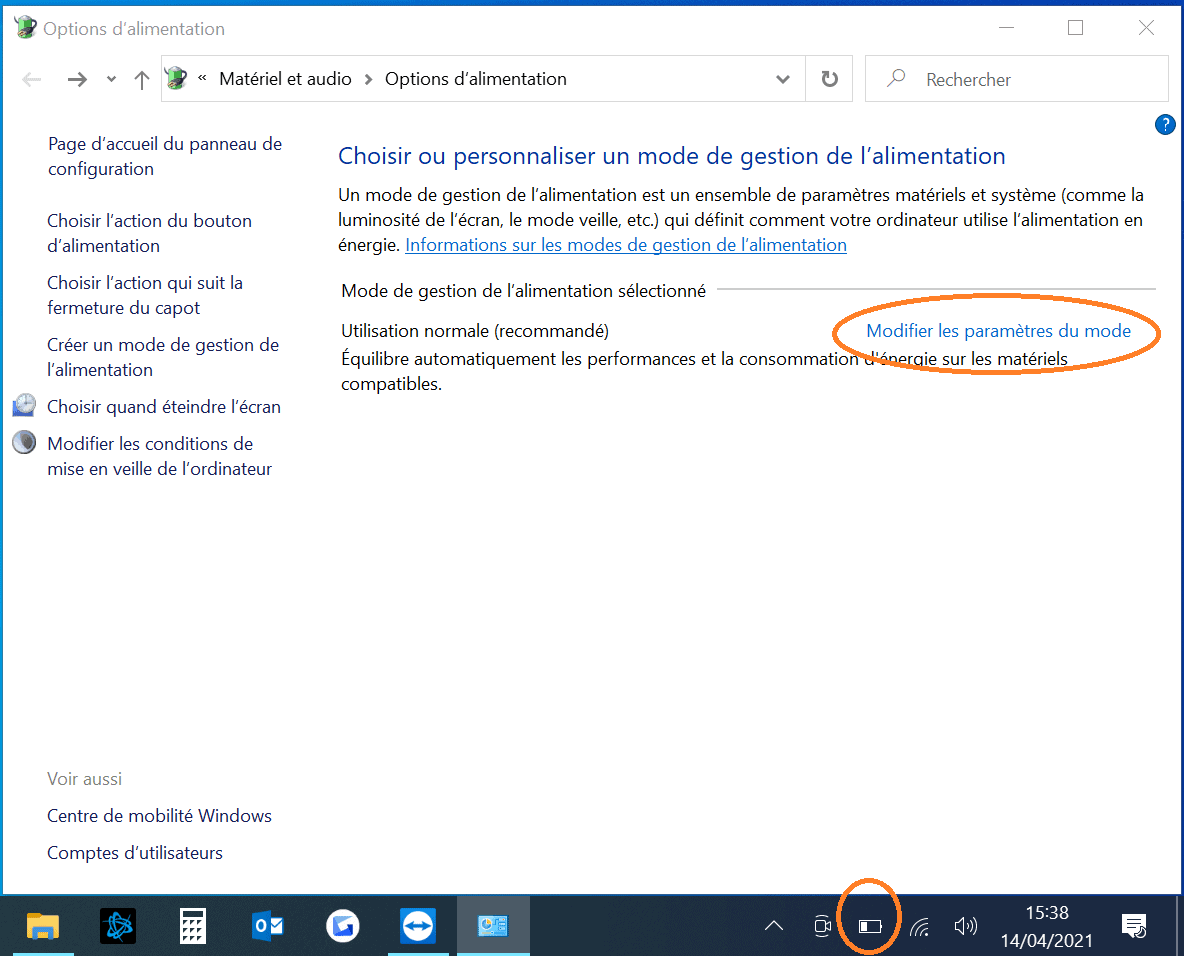Open Modifier les conditions de mise en veille
1184x956 pixels.
click(x=159, y=456)
